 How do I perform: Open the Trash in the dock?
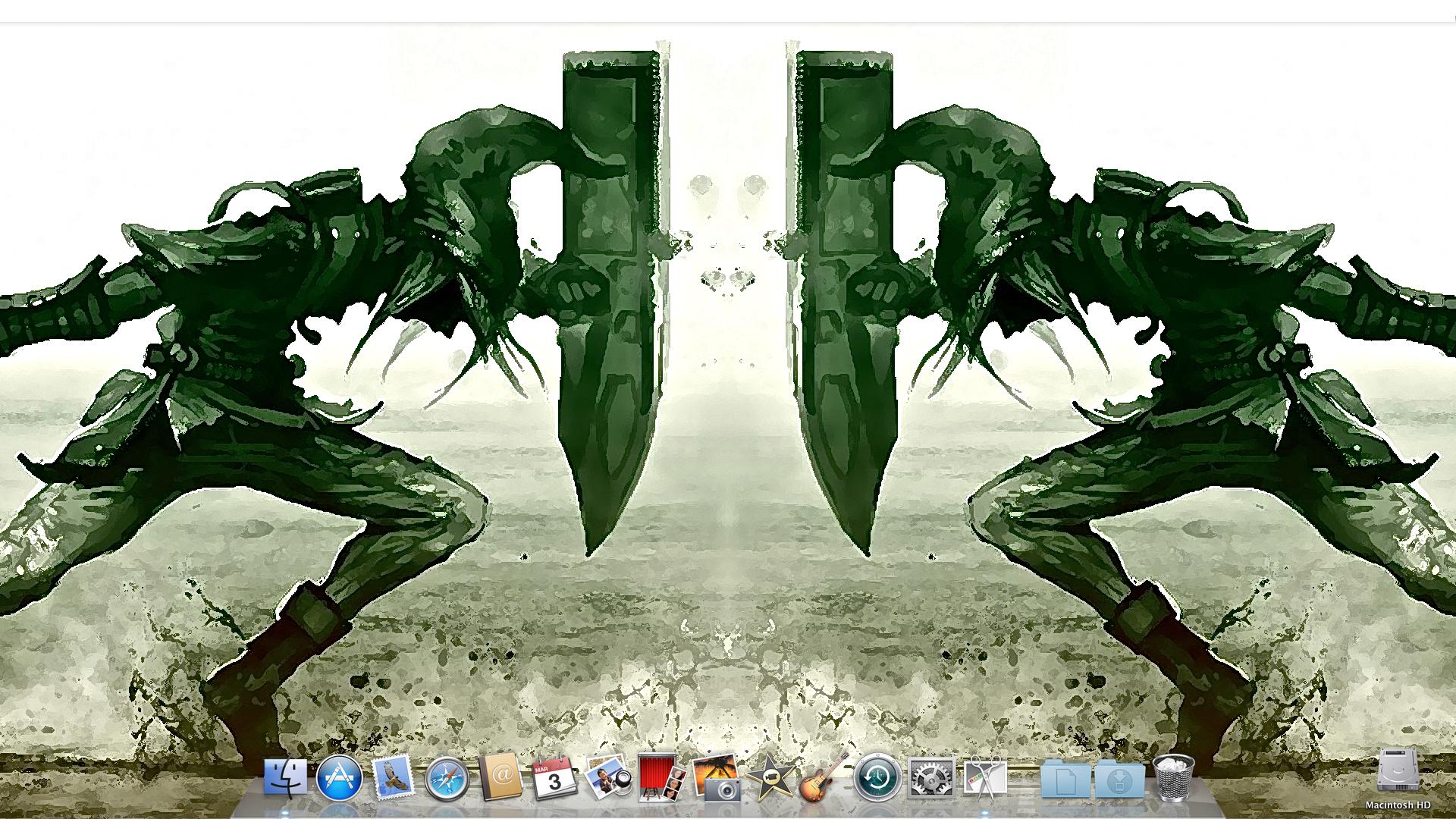pyautogui.click(x=1173, y=777)
